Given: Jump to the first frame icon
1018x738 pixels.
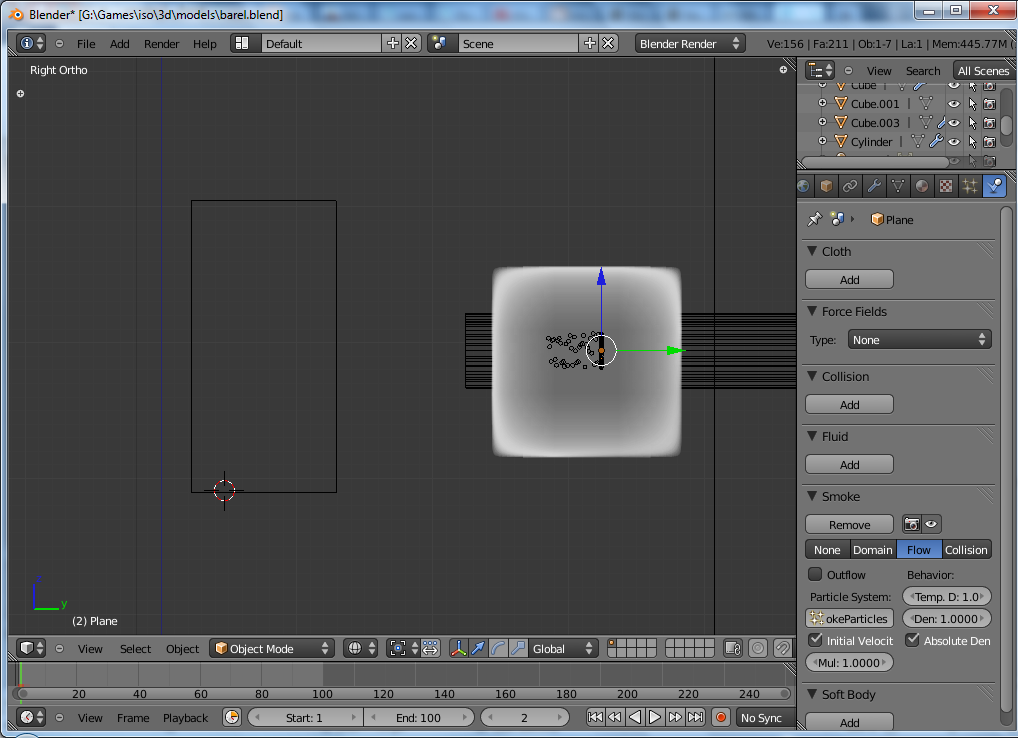Looking at the screenshot, I should point(595,717).
